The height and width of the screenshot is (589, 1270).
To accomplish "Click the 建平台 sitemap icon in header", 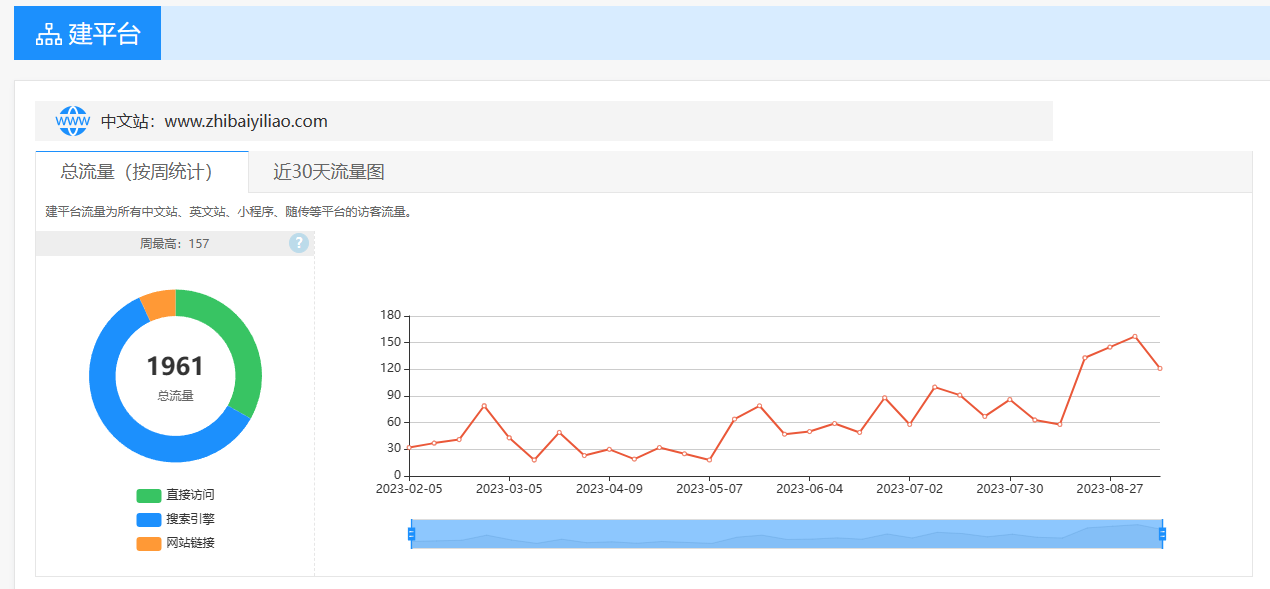I will [x=48, y=34].
